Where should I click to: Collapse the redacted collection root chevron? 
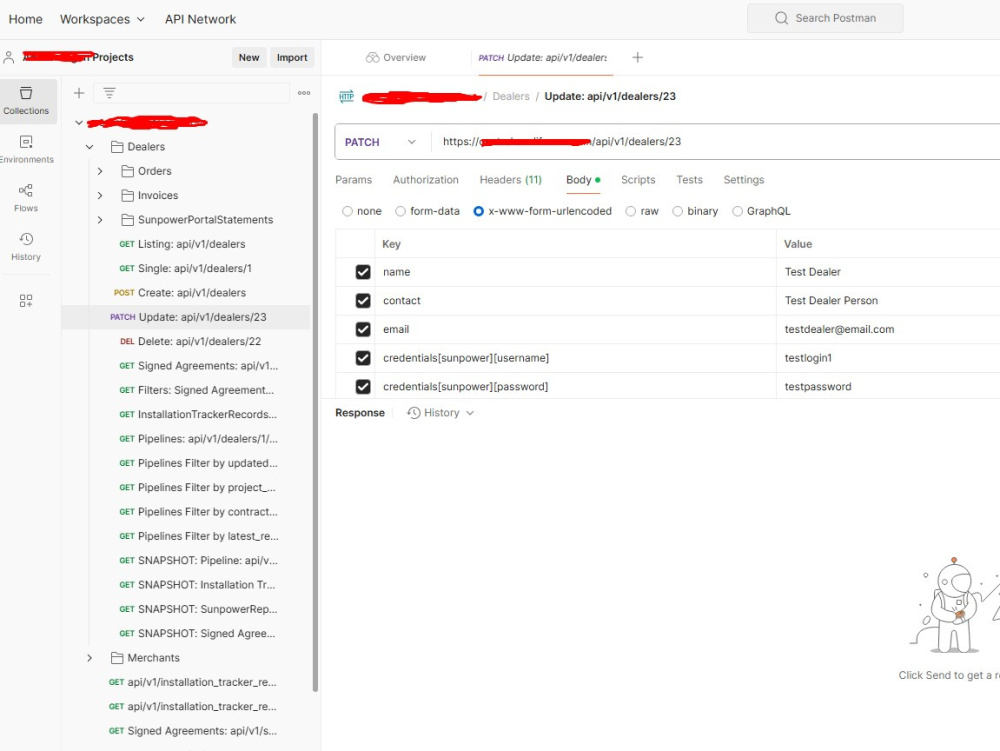click(x=79, y=122)
